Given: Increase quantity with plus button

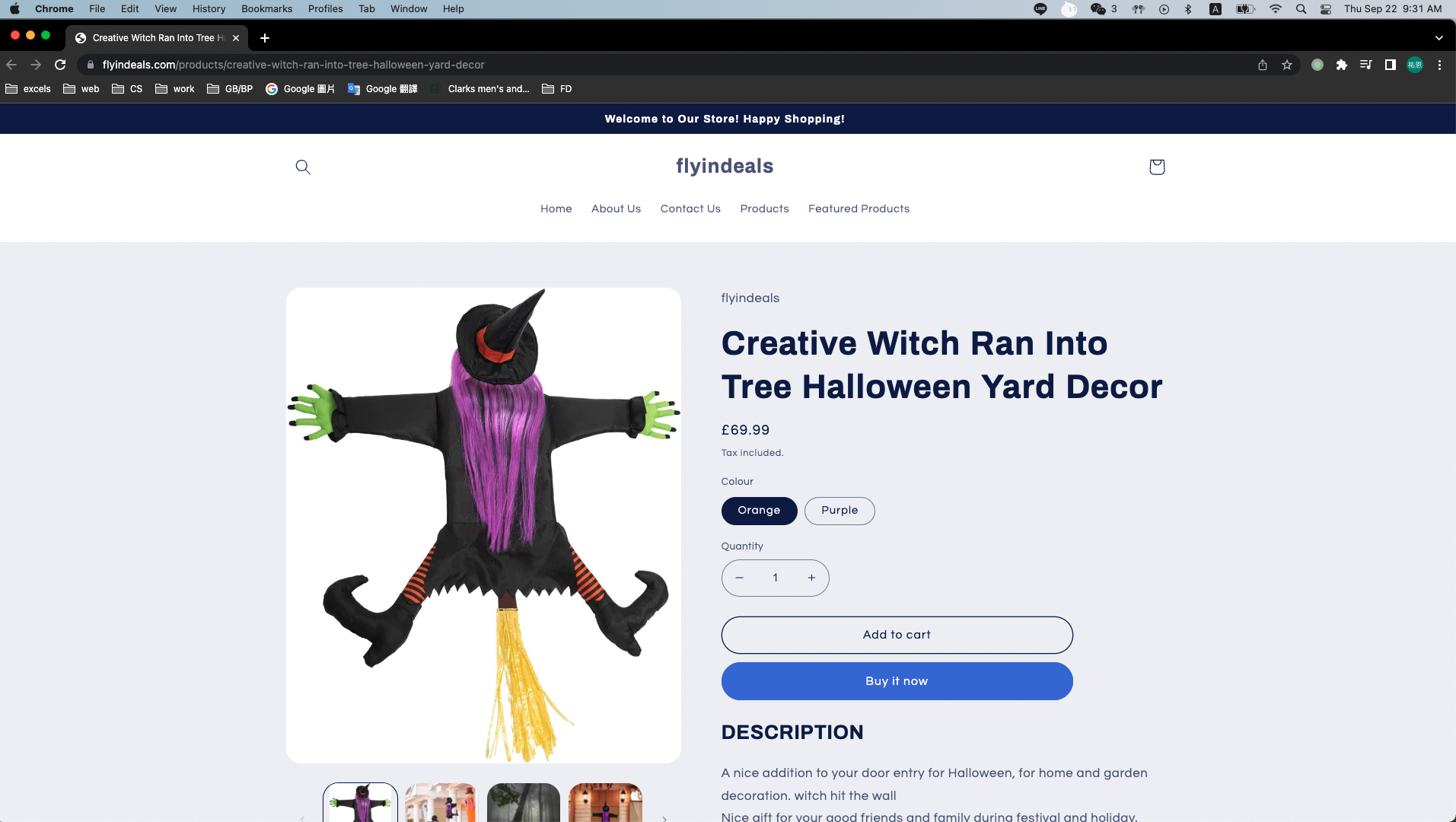Looking at the screenshot, I should click(811, 578).
